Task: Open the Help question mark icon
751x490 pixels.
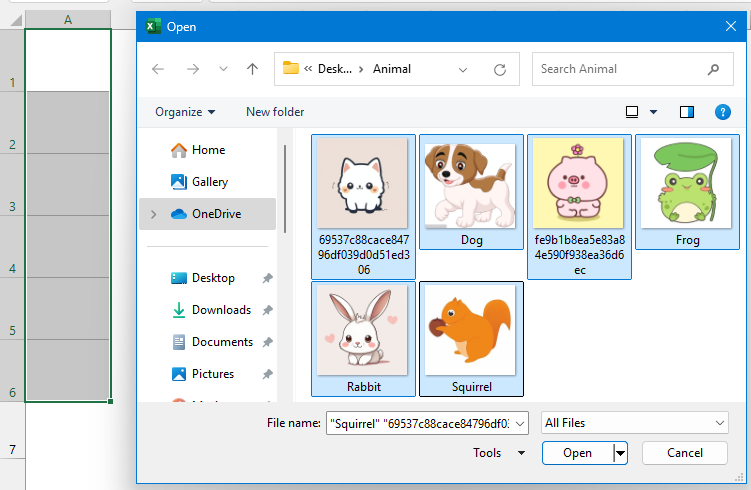Action: [722, 112]
